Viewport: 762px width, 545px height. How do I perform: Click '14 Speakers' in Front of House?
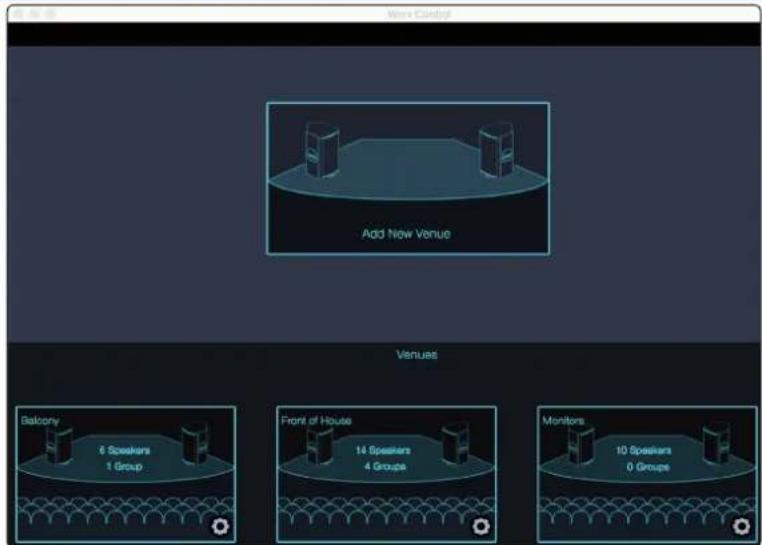[383, 450]
